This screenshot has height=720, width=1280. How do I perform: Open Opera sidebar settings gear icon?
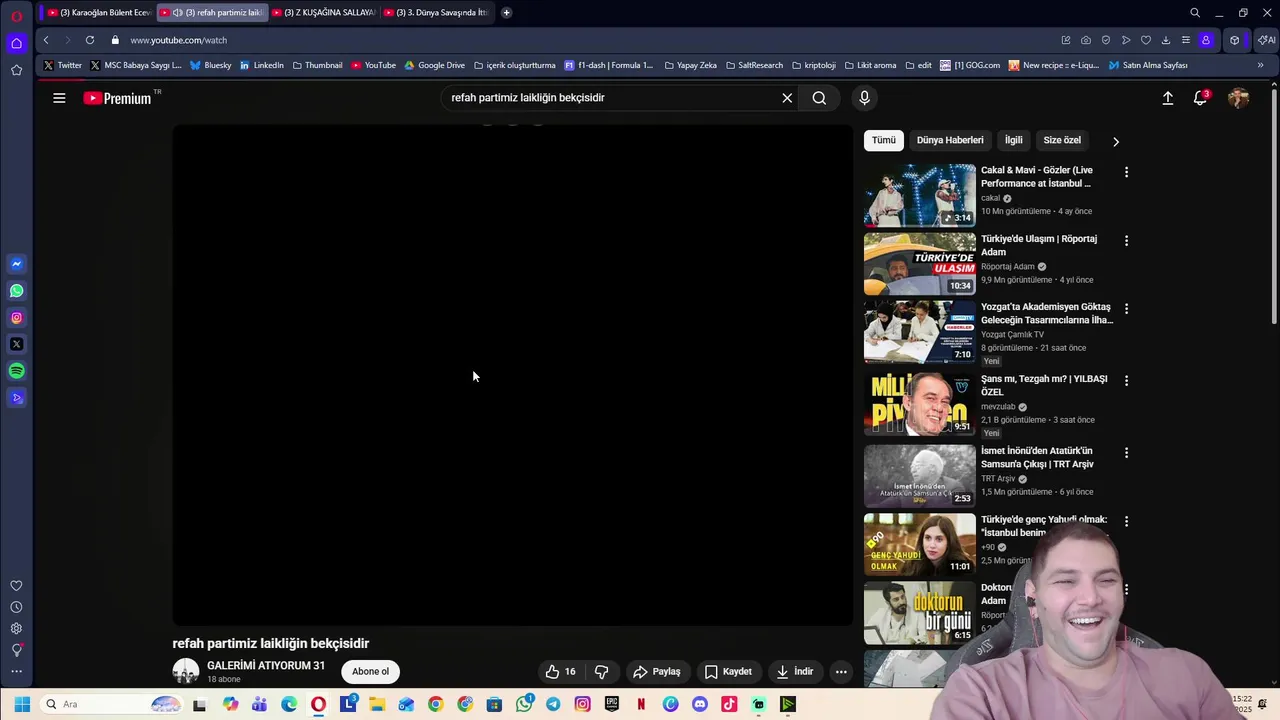click(16, 629)
